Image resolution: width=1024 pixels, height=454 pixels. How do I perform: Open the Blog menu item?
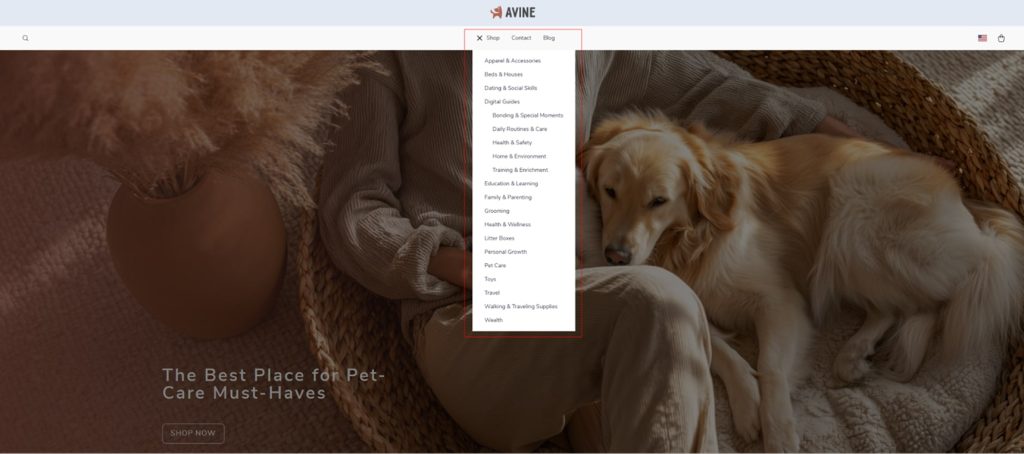click(x=549, y=38)
